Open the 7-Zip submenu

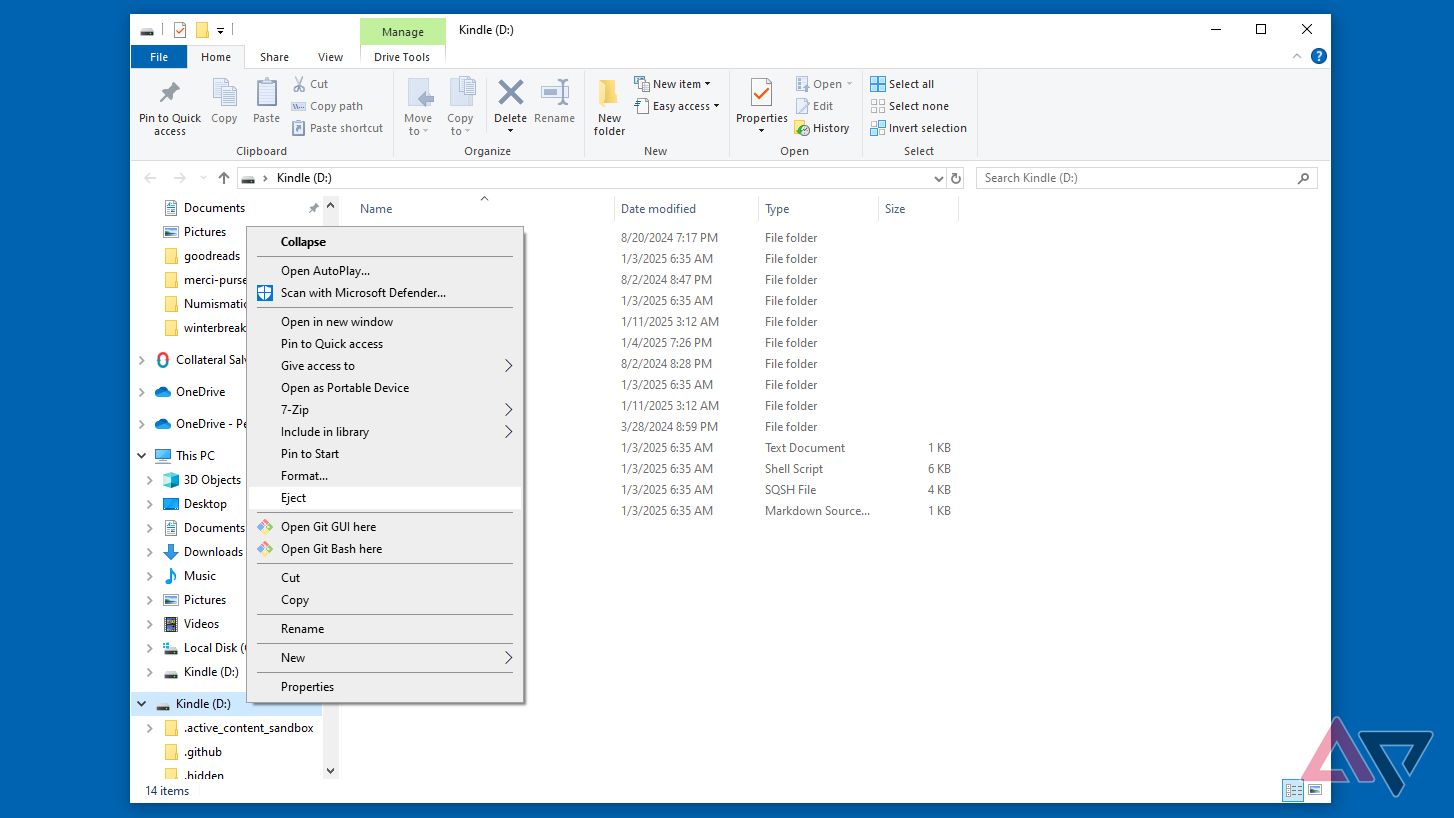click(x=385, y=410)
